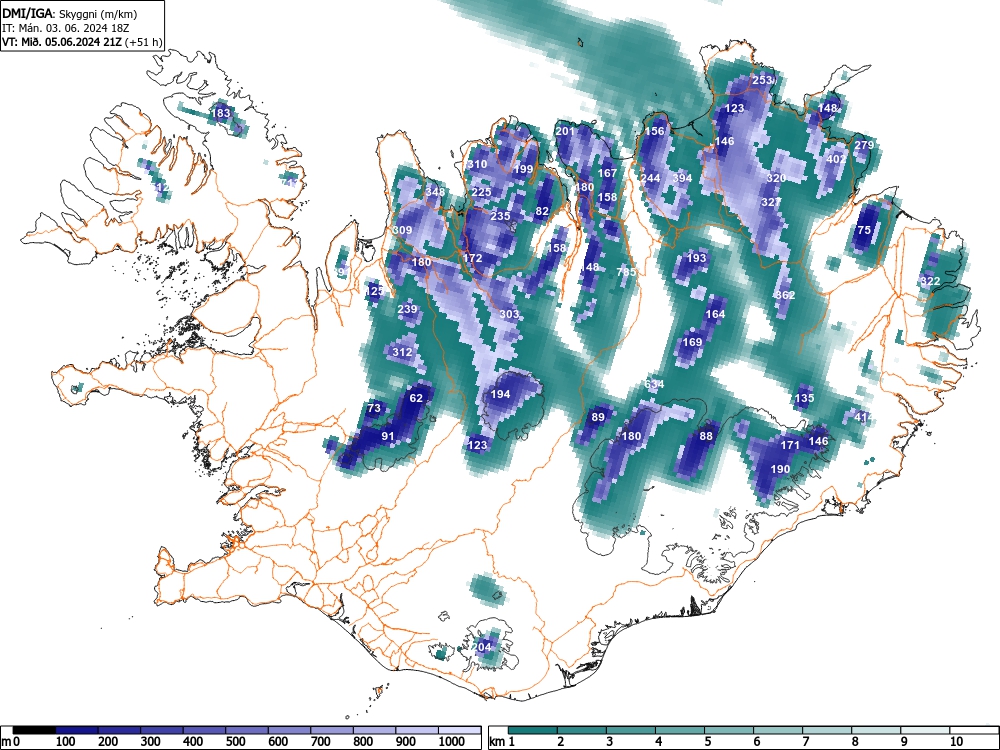Select the 394 label

(682, 178)
